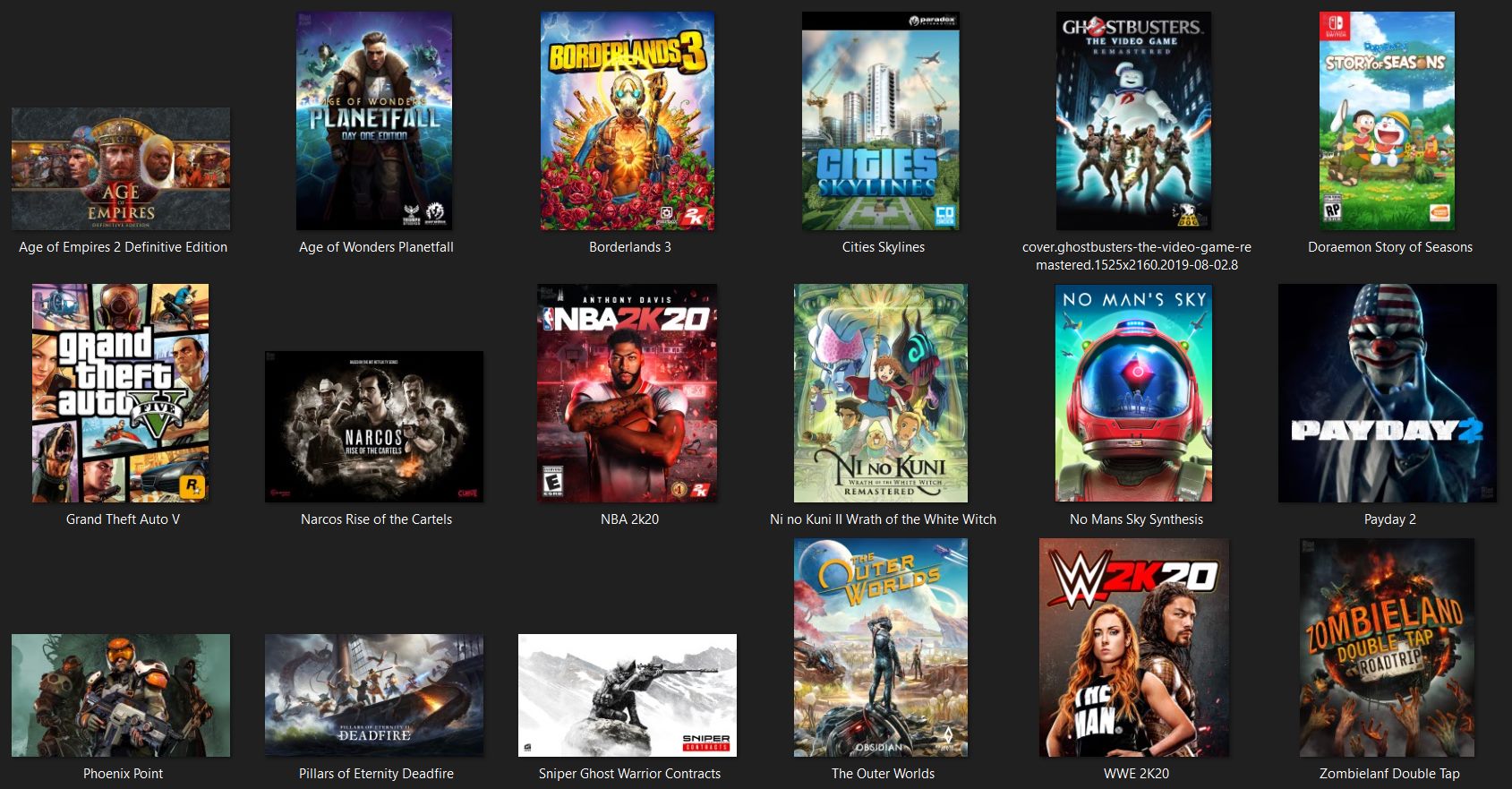Image resolution: width=1512 pixels, height=789 pixels.
Task: Select the Pillars of Eternity Deadfire image
Action: [x=374, y=696]
